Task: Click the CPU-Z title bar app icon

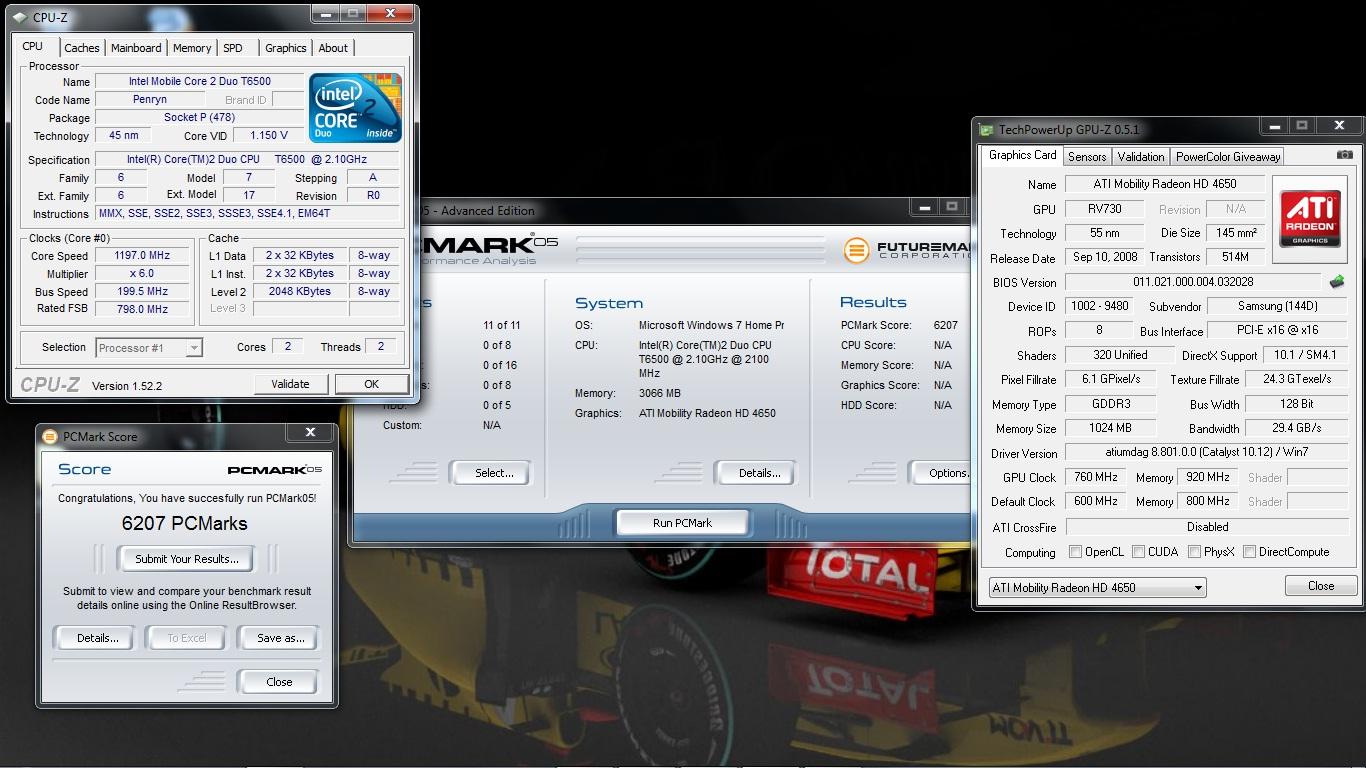Action: 21,17
